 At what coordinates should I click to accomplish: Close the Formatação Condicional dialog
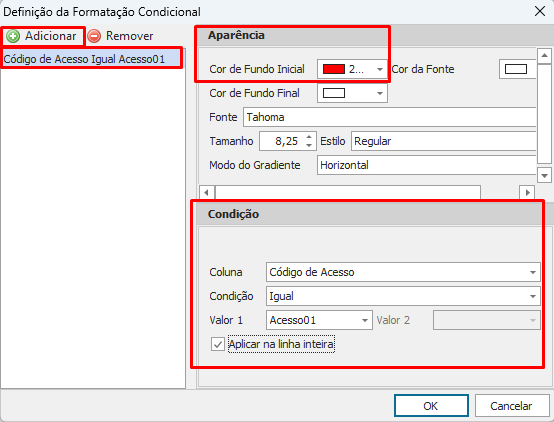tap(540, 11)
